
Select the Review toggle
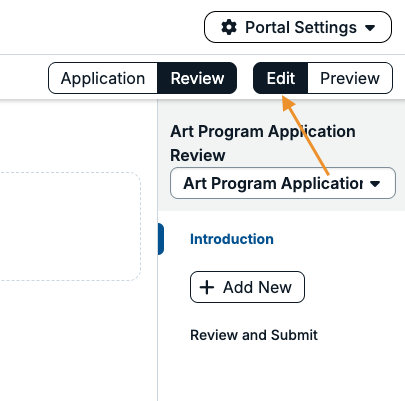coord(197,78)
